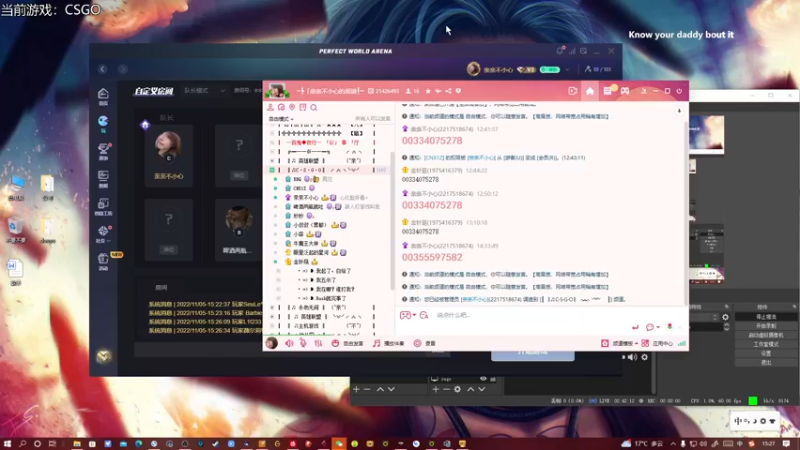The image size is (800, 450).
Task: Start the recording button in channel bottom bar
Action: (x=424, y=343)
